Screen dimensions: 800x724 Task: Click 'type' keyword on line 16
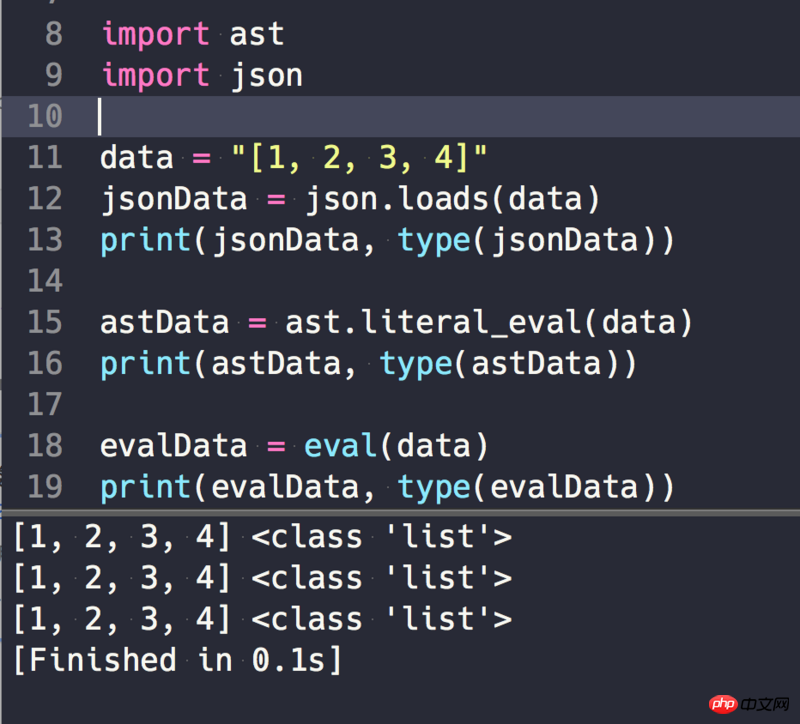[x=415, y=364]
